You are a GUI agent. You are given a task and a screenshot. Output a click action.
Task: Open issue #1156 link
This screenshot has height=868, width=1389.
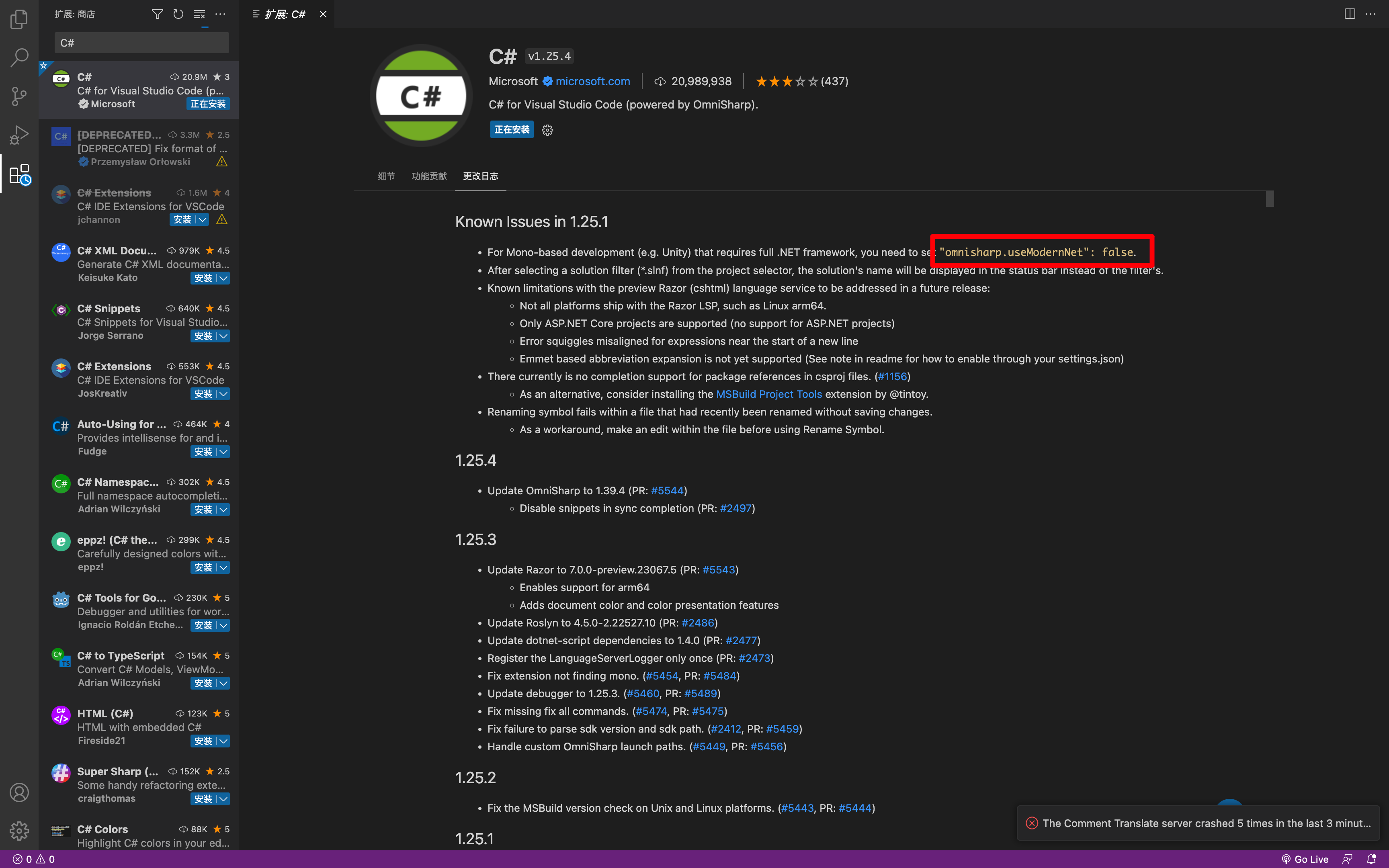click(893, 377)
